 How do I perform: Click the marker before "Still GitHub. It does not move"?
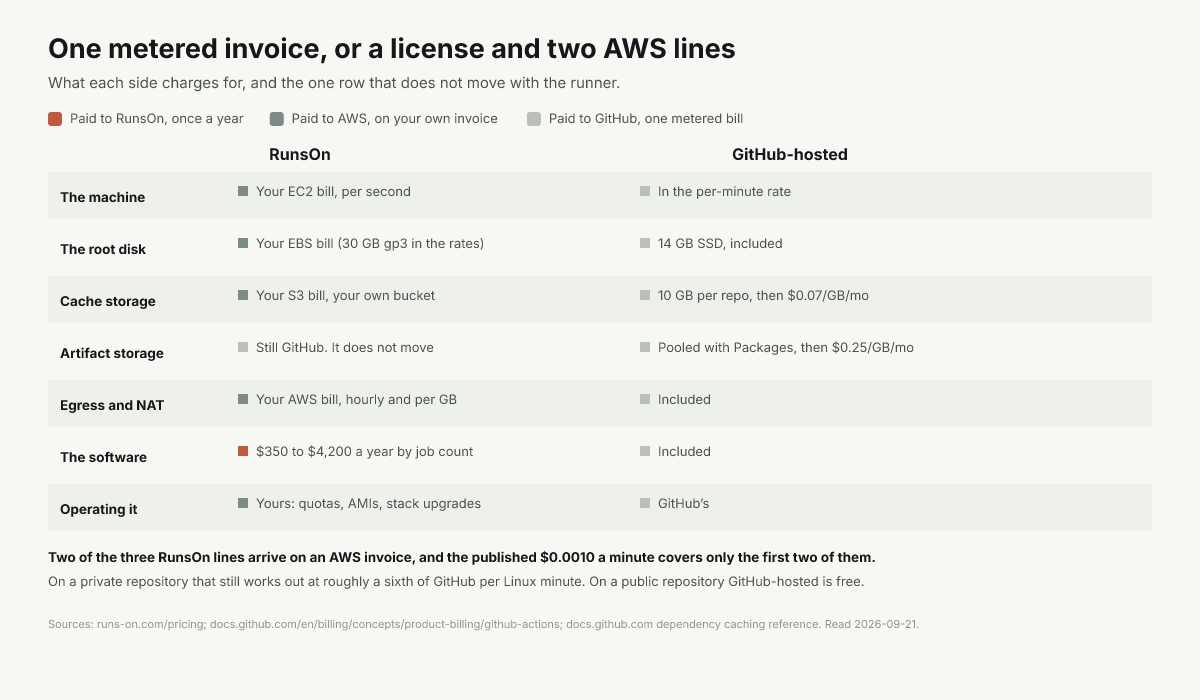[243, 347]
